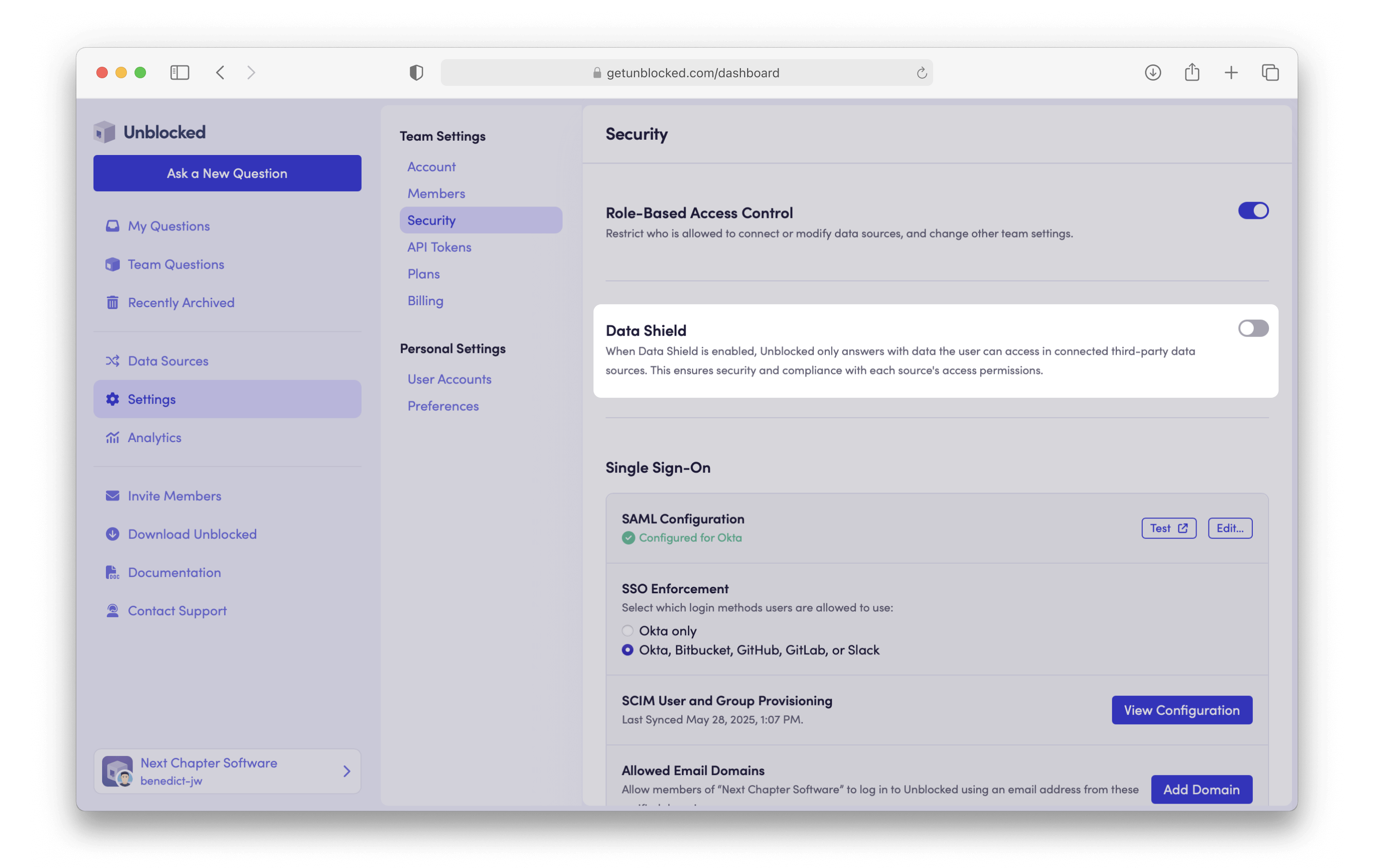Click the SAML Edit... button

coord(1230,528)
